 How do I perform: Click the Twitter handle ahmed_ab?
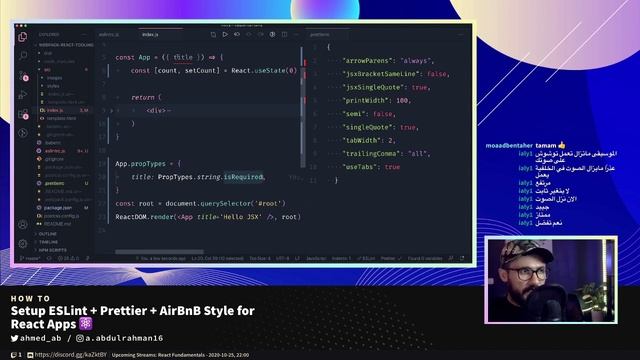36,338
